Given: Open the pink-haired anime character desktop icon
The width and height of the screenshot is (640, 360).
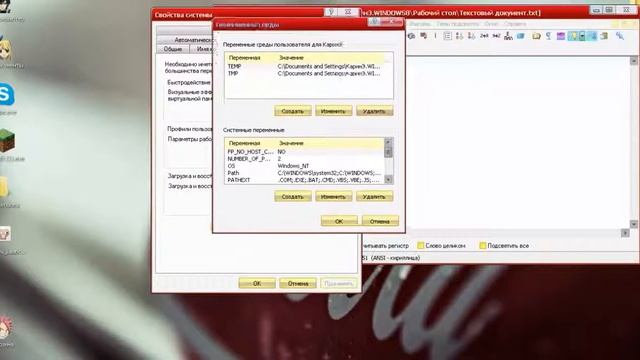Looking at the screenshot, I should (x=5, y=327).
